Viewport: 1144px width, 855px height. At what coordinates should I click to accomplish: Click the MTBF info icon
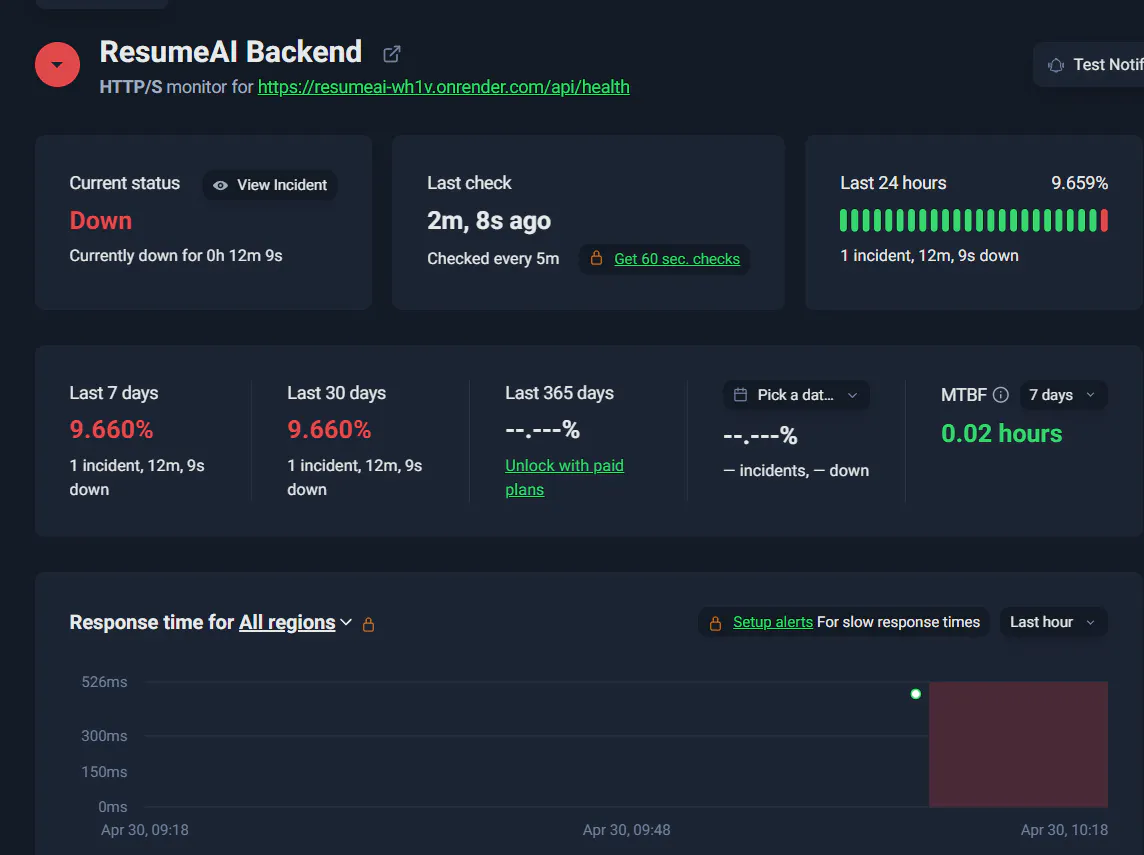pos(1001,395)
